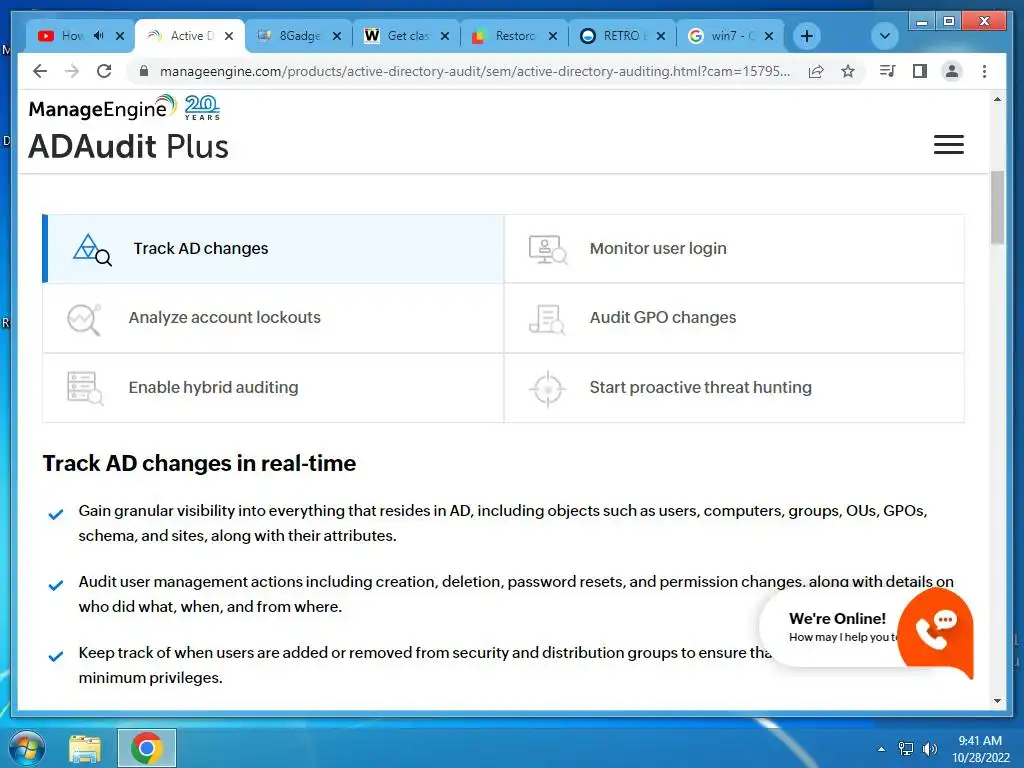Mute the YouTube tab audio icon

pos(99,36)
